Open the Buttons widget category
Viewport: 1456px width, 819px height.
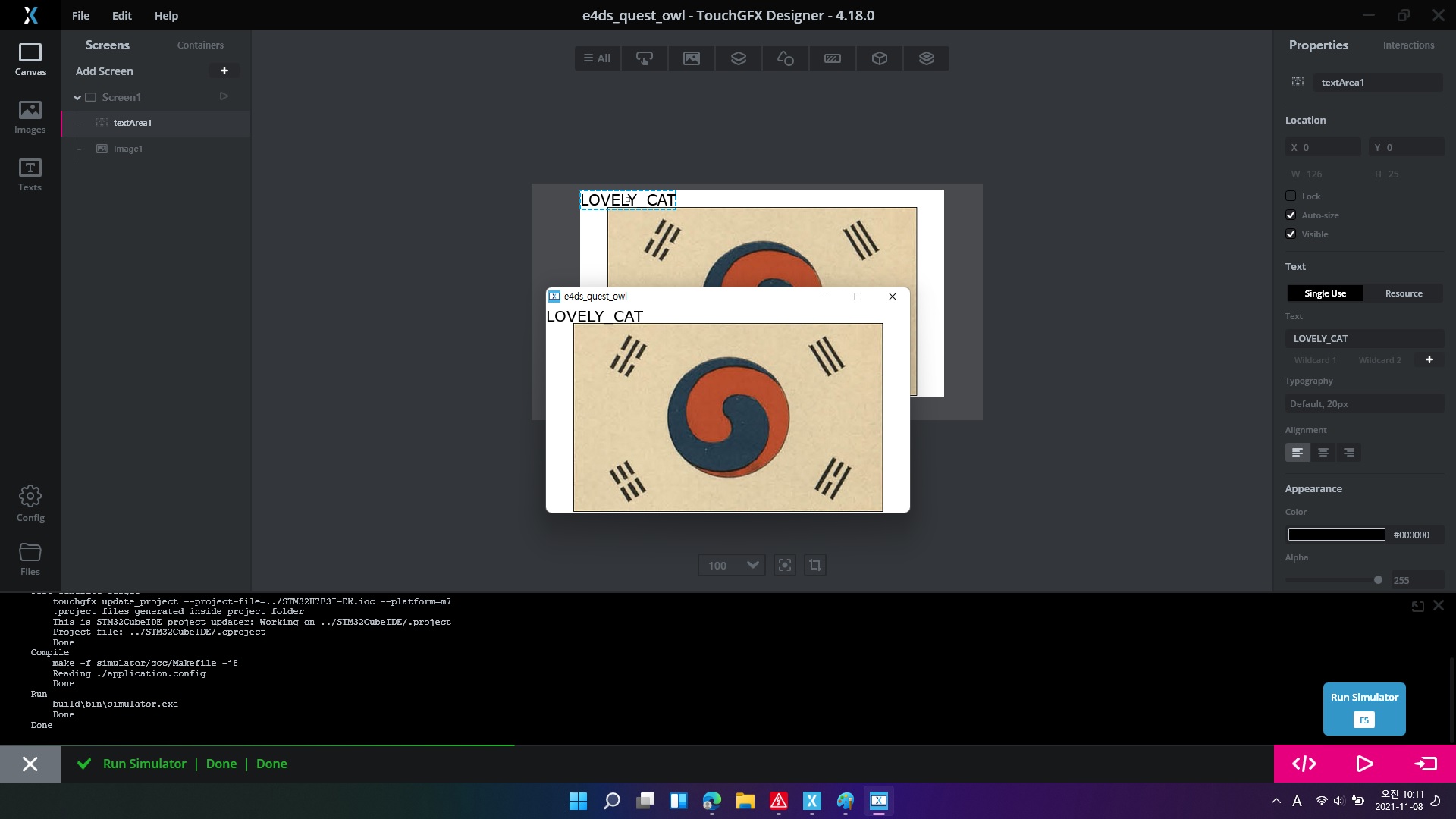coord(645,58)
